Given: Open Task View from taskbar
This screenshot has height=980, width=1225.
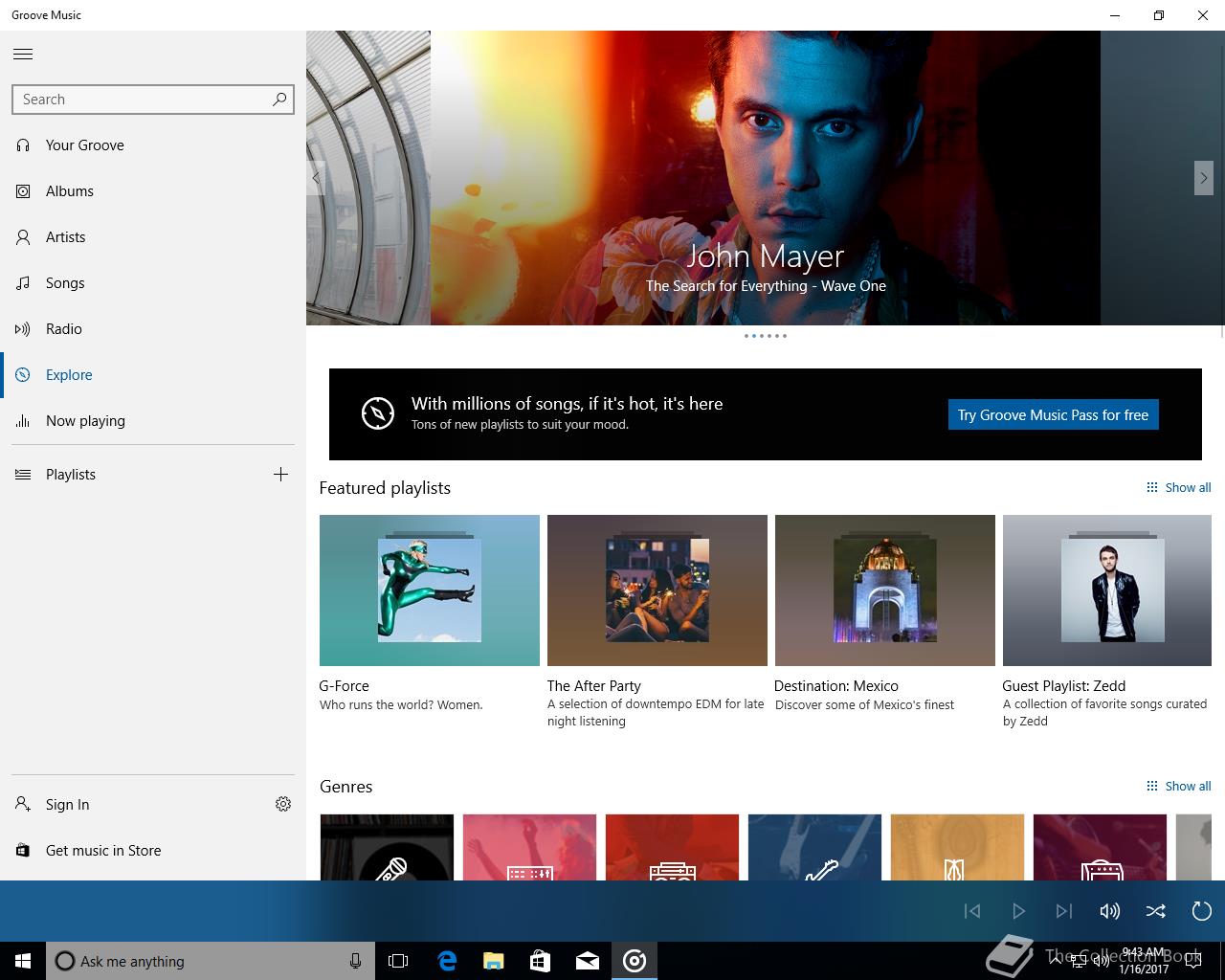Looking at the screenshot, I should (398, 961).
